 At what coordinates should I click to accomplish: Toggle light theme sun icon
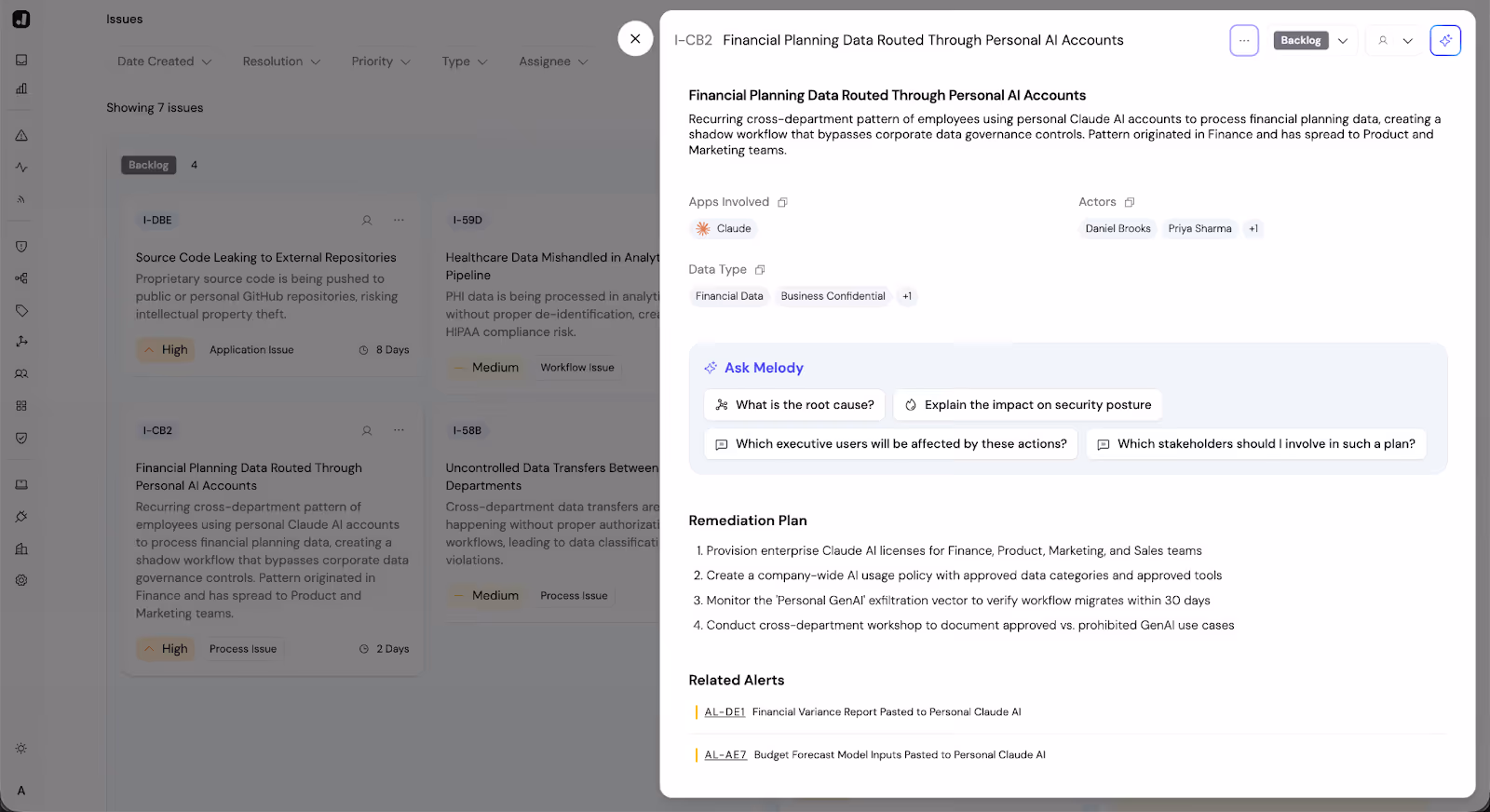[21, 749]
